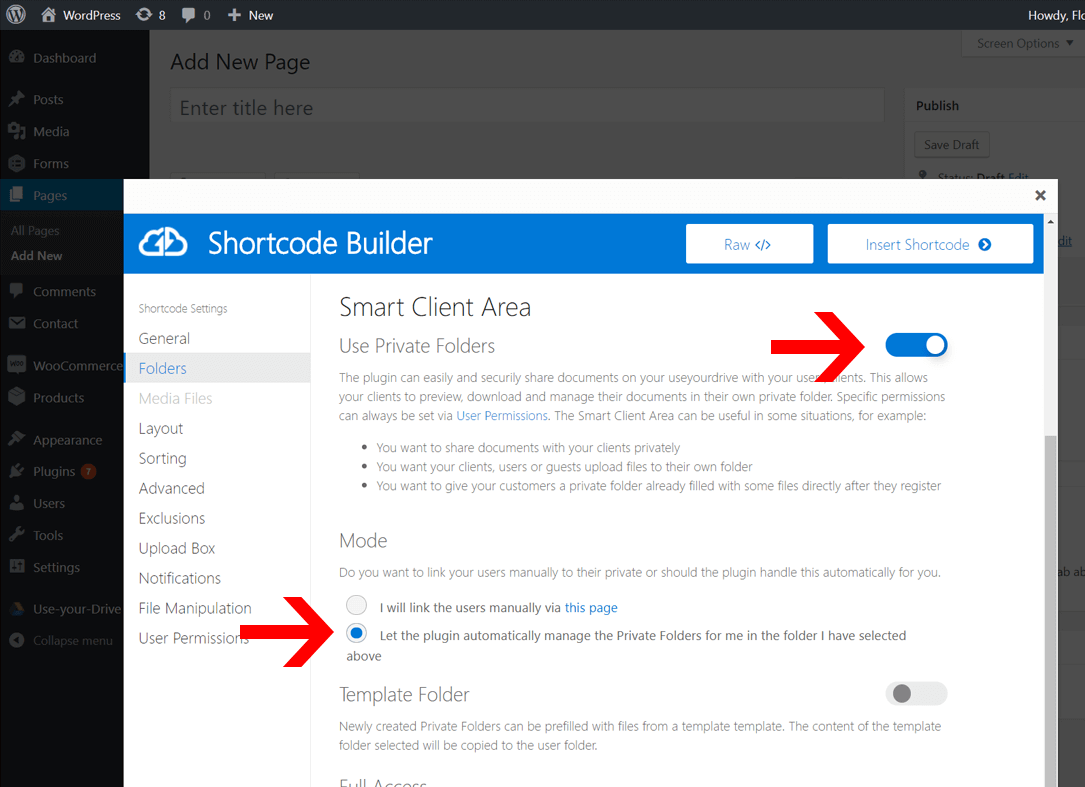Open Add New in the Pages submenu
Screen dimensions: 1085x787
[x=36, y=255]
